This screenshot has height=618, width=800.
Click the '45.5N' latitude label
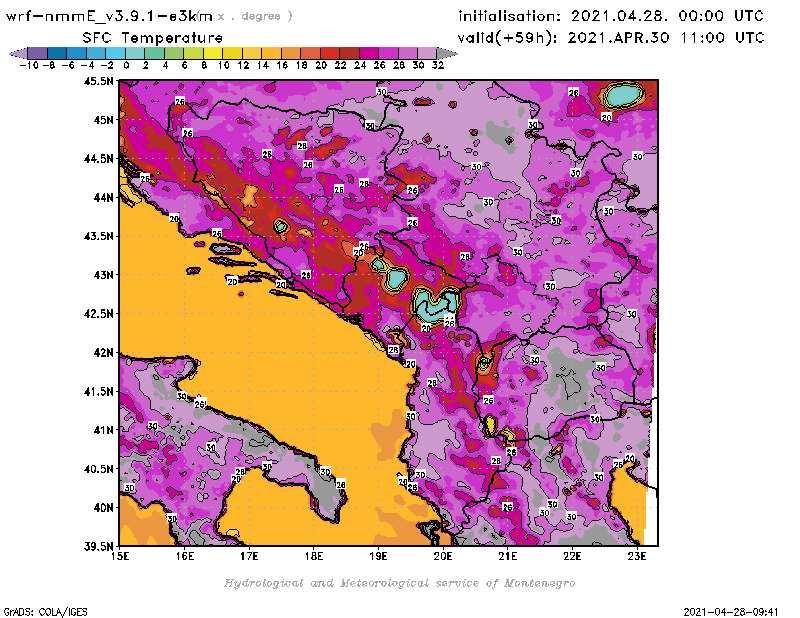(99, 81)
